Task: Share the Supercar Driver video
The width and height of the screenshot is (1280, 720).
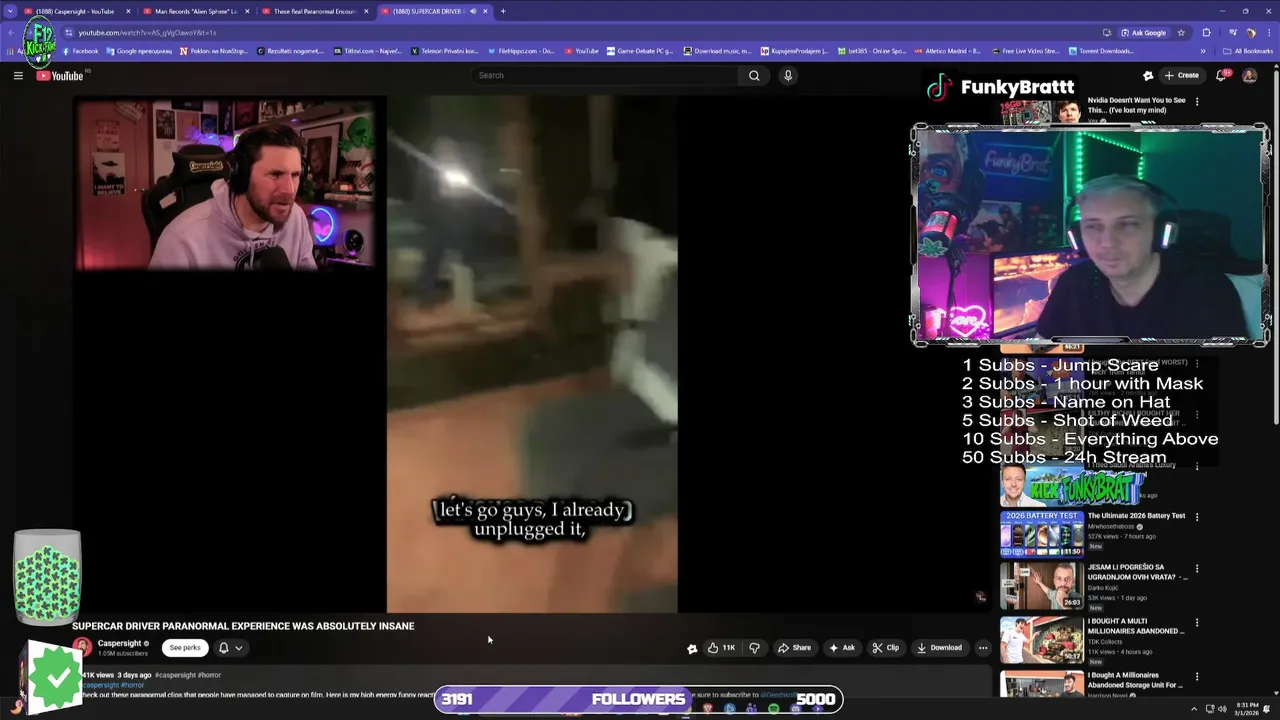Action: click(794, 648)
